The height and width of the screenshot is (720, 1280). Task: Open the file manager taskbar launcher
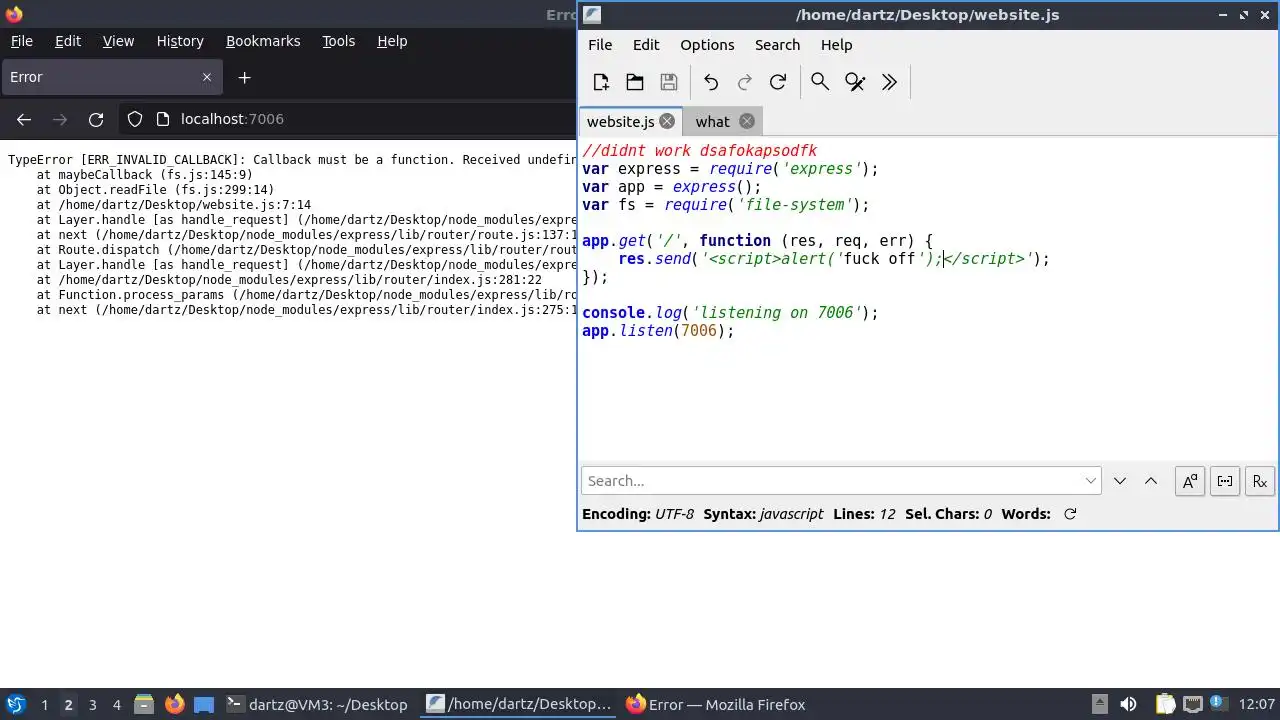coord(144,704)
